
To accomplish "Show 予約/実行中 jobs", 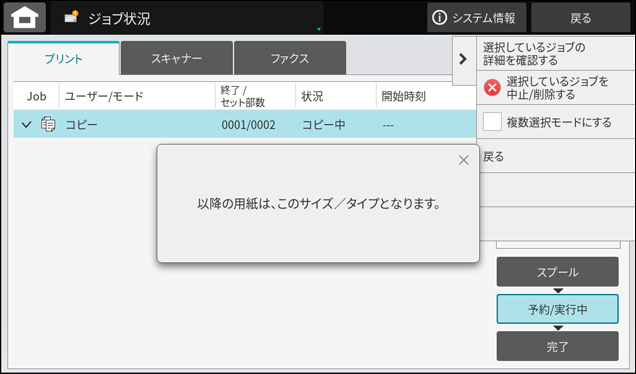I will [x=557, y=309].
